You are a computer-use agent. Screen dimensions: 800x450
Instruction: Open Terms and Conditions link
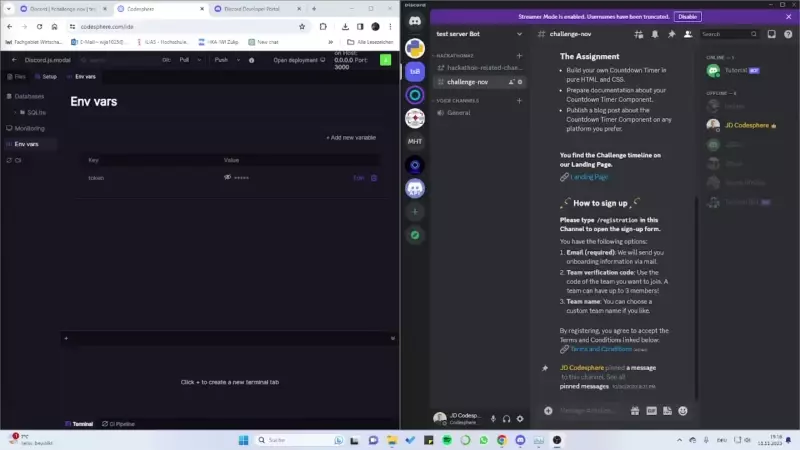click(x=601, y=349)
